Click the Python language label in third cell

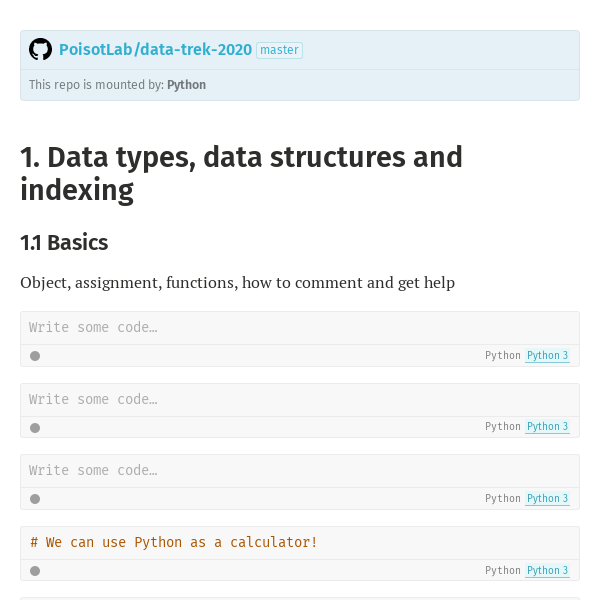(503, 499)
